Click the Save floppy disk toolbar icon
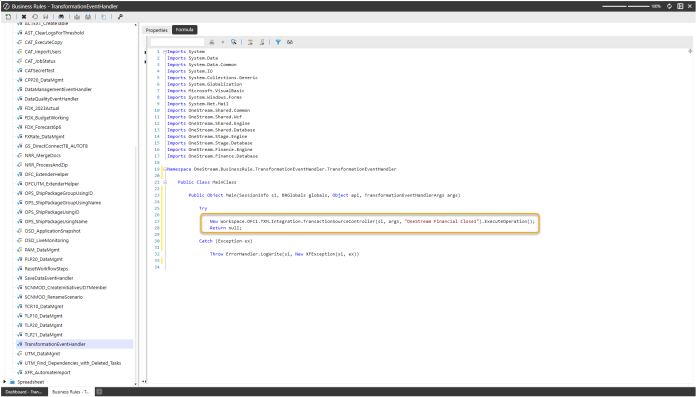This screenshot has height=397, width=696. tap(45, 17)
